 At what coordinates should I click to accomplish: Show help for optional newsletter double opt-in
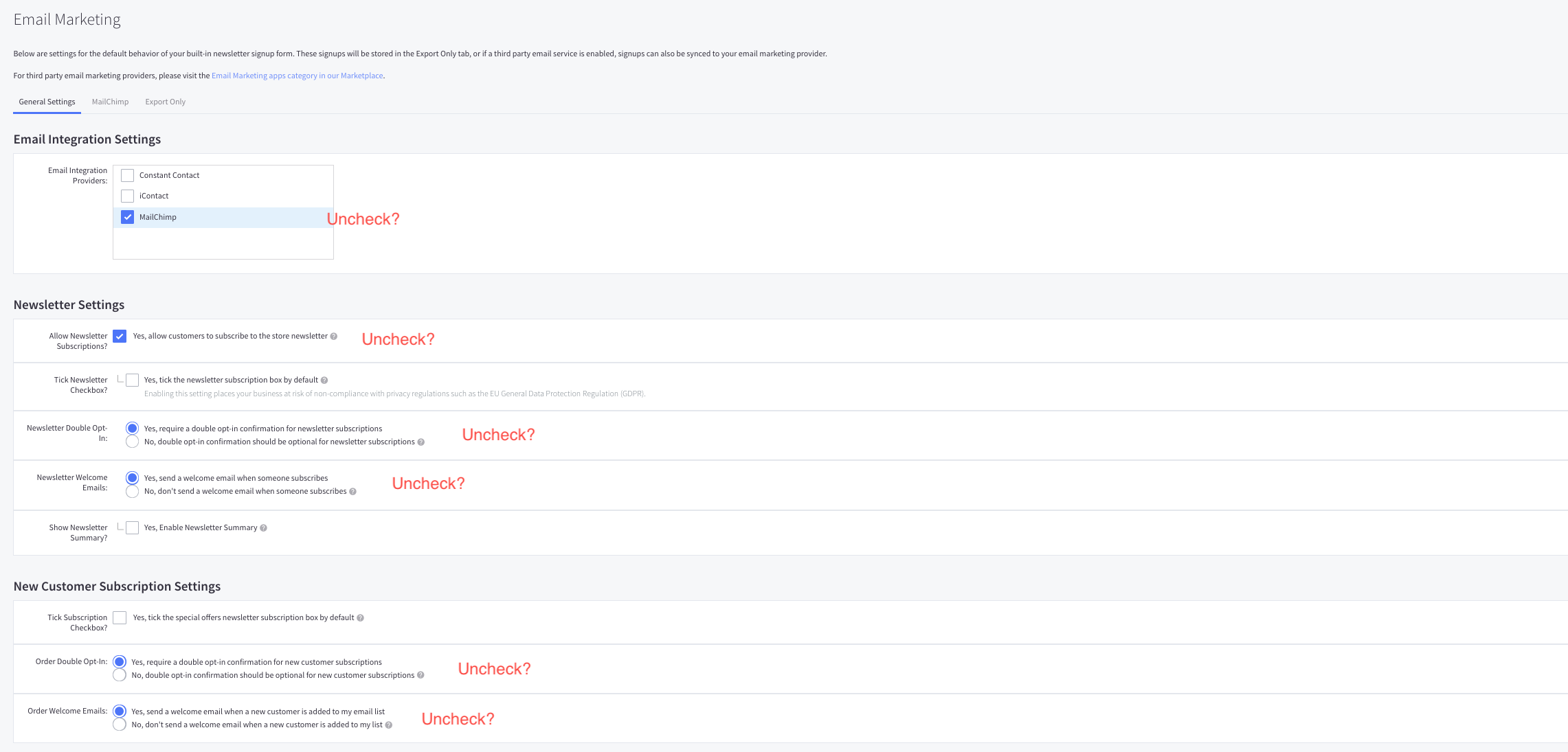(421, 442)
